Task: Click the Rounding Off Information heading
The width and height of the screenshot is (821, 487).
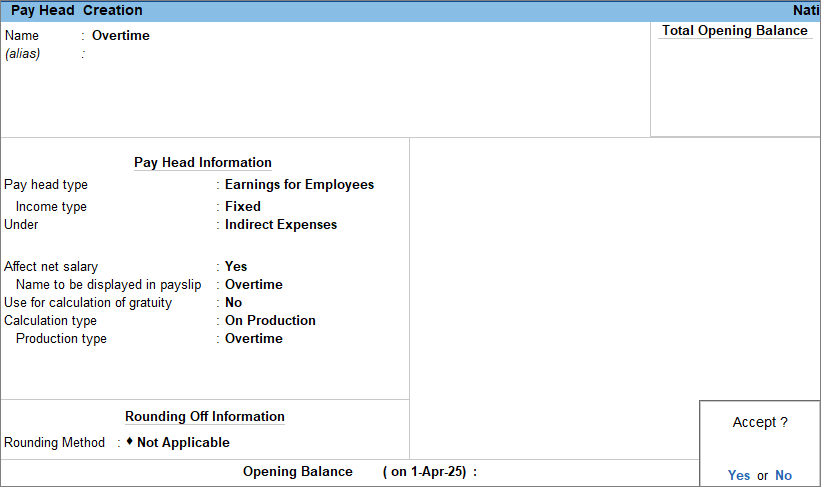Action: tap(205, 416)
